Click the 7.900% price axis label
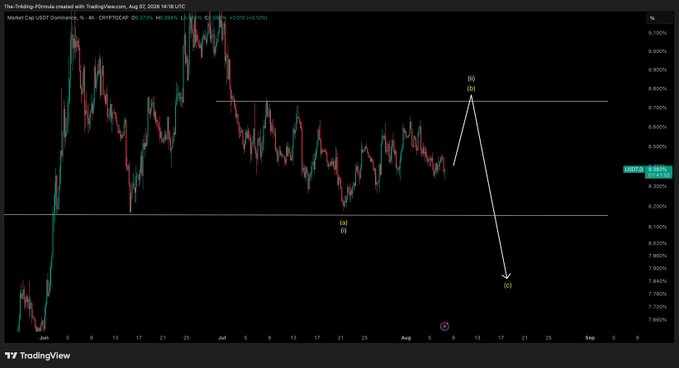Viewport: 679px width, 368px height. [x=657, y=268]
